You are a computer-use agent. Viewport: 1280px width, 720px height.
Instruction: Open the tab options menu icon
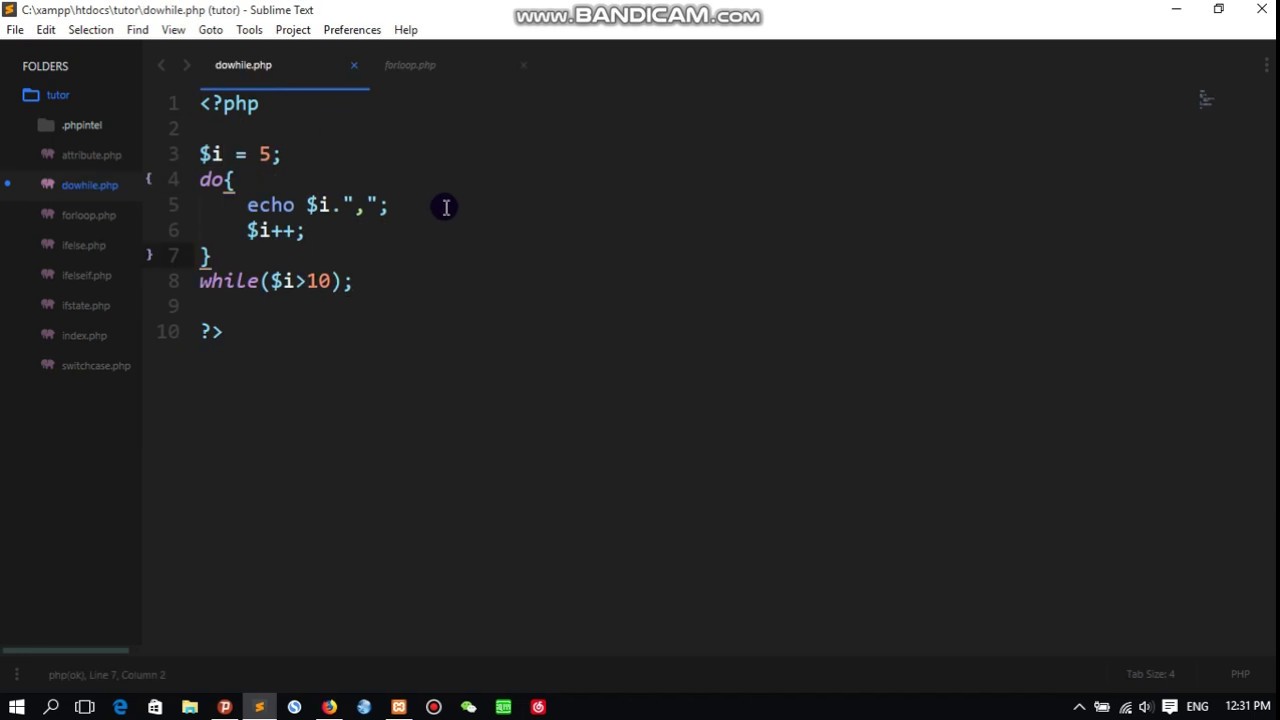coord(1266,65)
